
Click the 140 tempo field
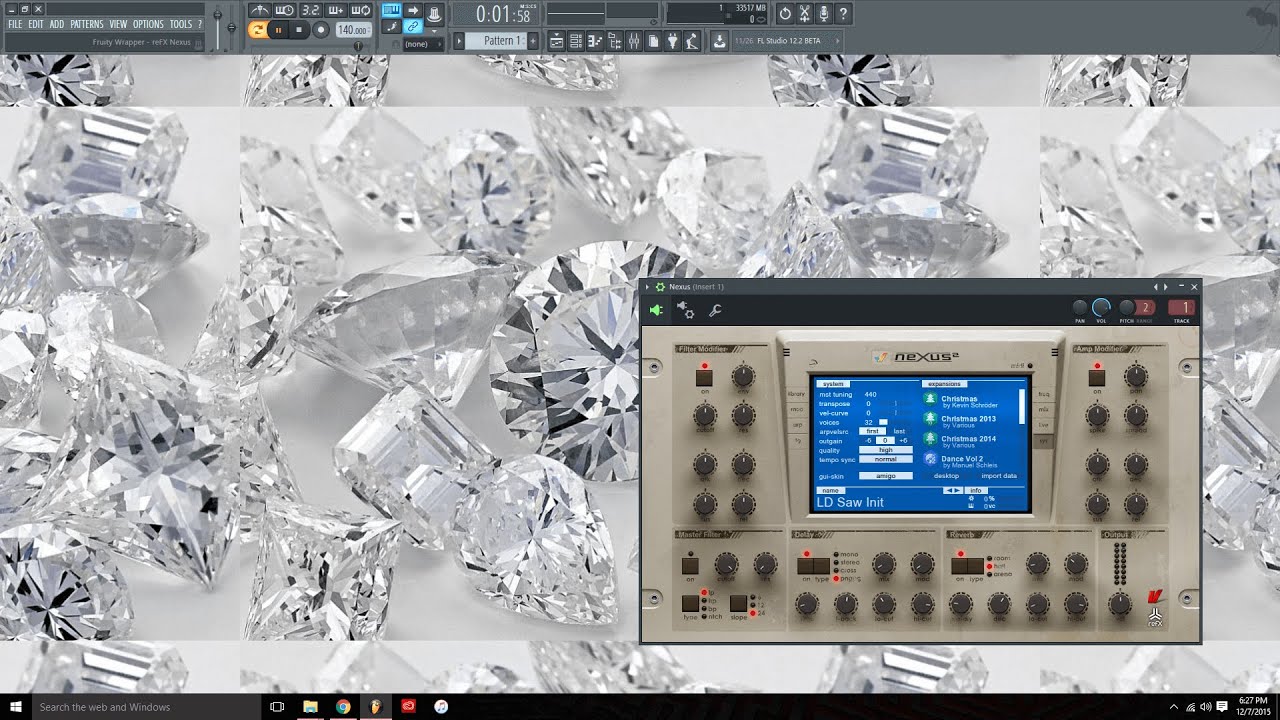[x=353, y=30]
